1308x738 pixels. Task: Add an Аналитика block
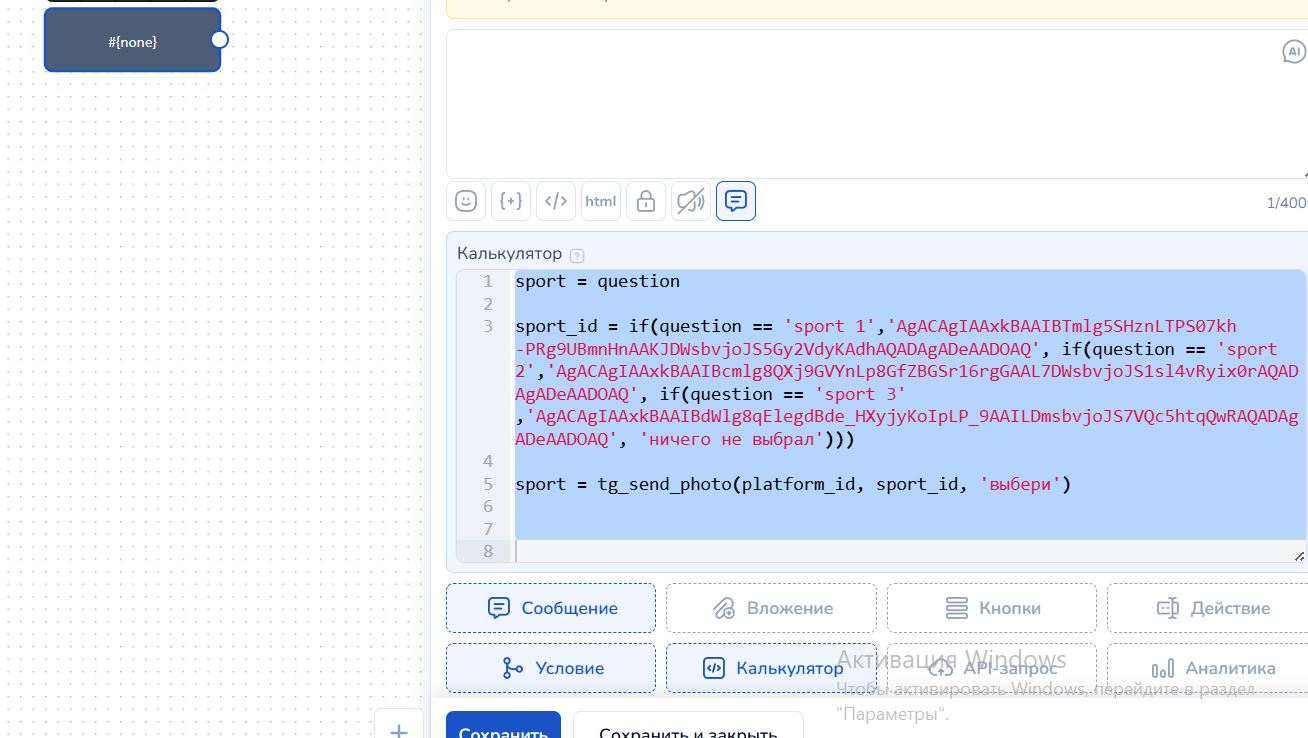tap(1207, 668)
